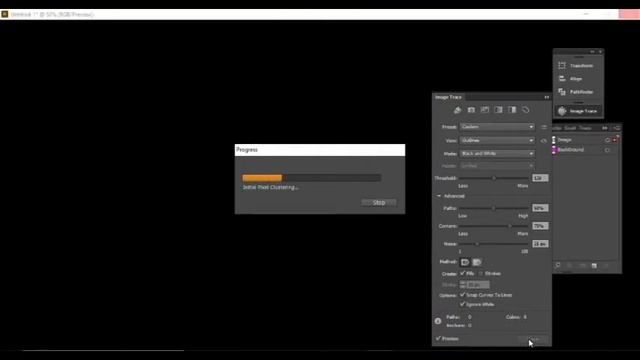Click the target circle on Image layer
The height and width of the screenshot is (360, 640).
click(x=607, y=140)
